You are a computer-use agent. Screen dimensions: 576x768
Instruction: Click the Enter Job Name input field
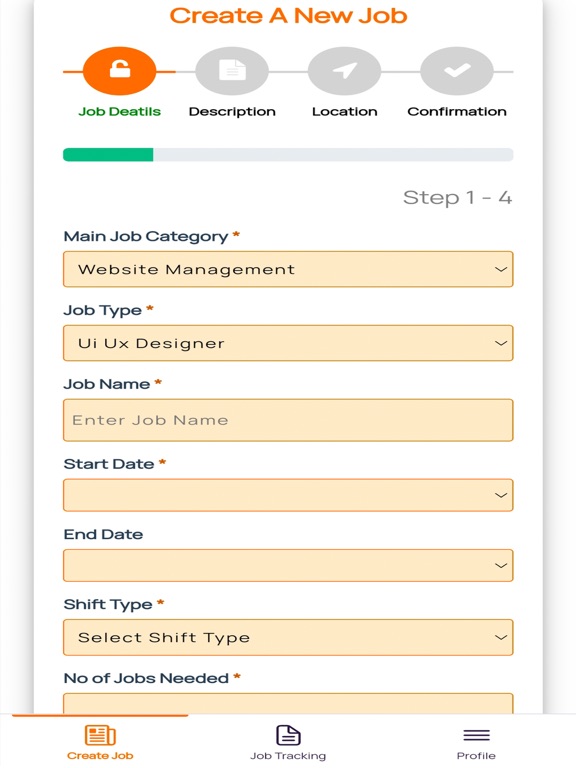click(288, 420)
